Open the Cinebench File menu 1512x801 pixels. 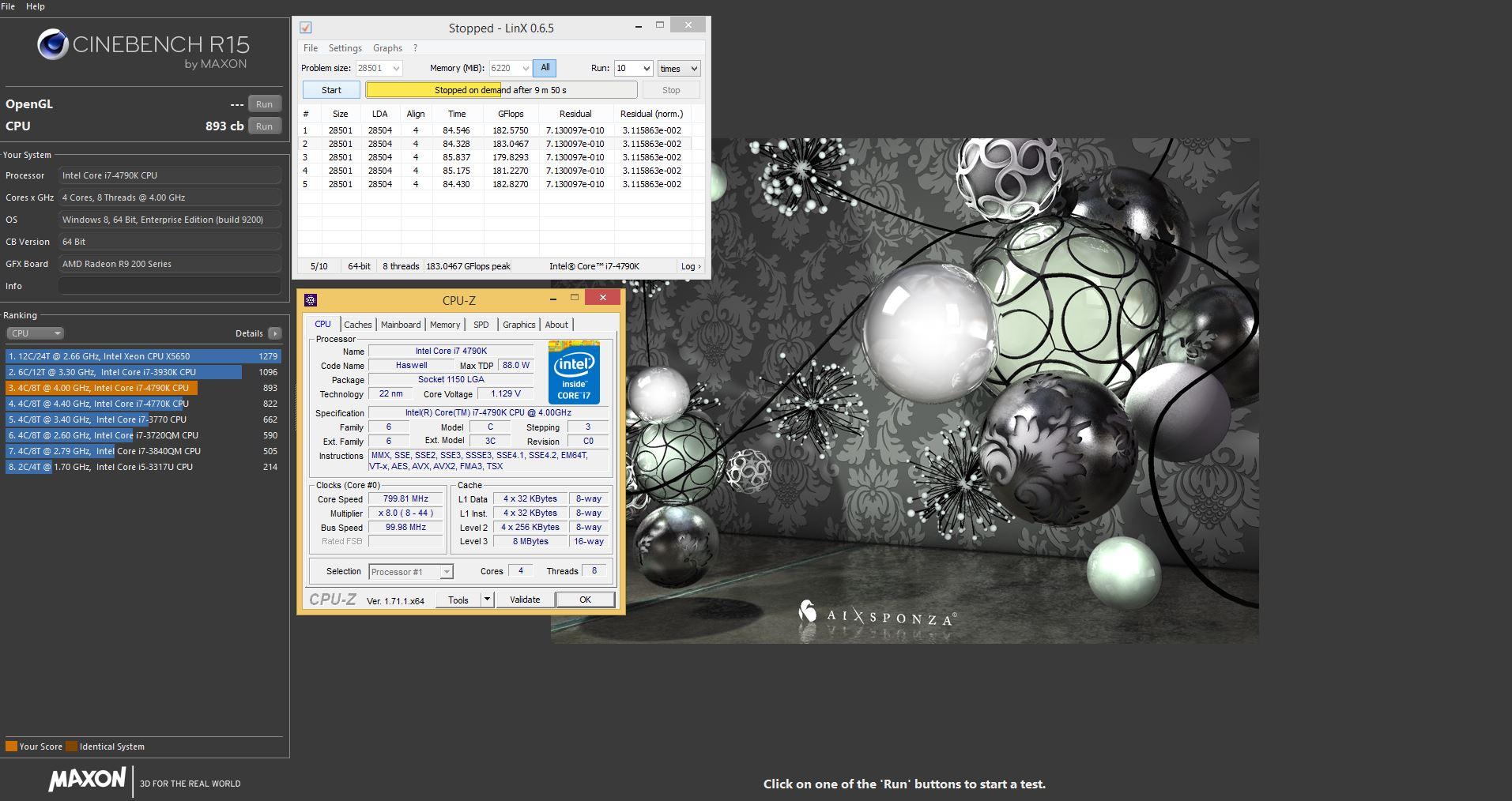8,6
